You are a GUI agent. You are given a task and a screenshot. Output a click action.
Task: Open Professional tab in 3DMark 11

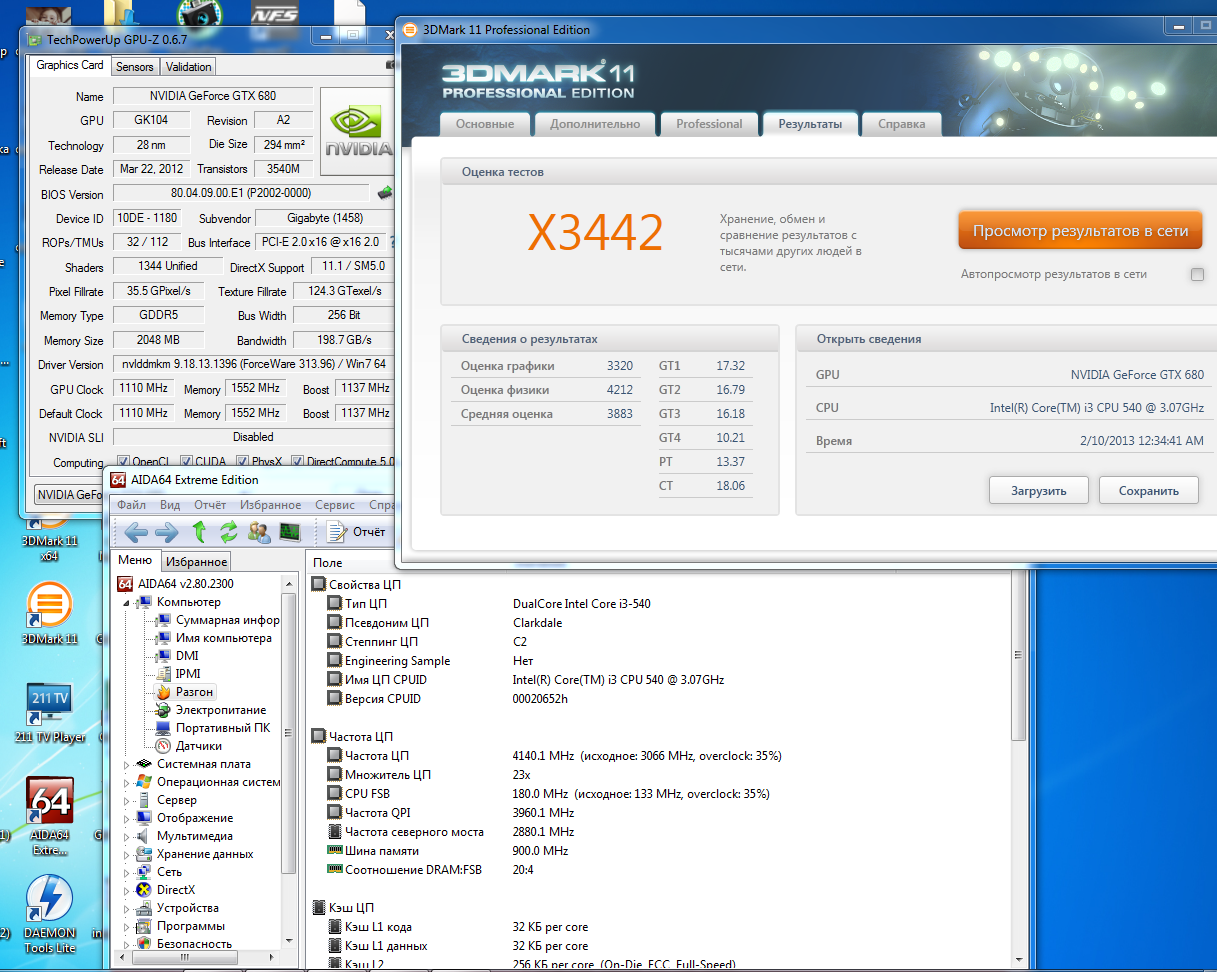click(x=709, y=124)
